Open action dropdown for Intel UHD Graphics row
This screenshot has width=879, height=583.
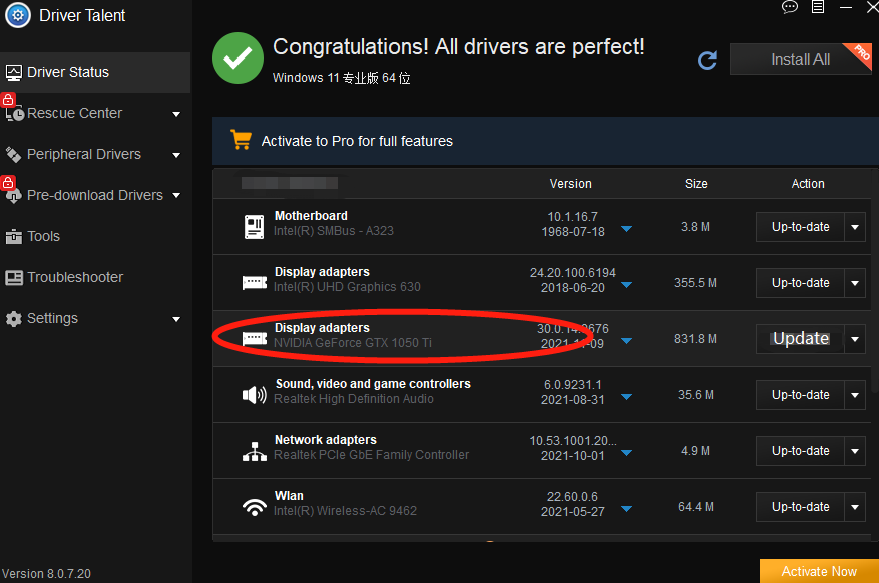855,283
